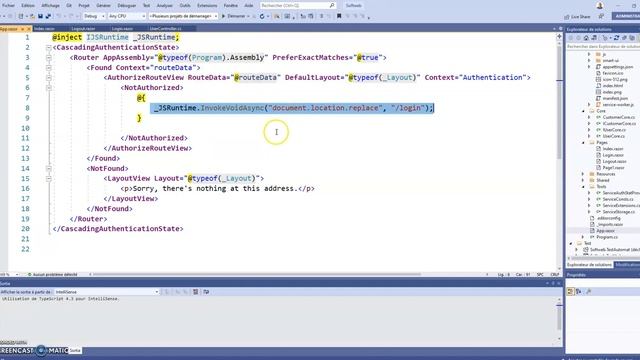Screen dimensions: 640x360
Task: Click the alphabetical sort icon in Propriétés panel
Action: 579,291
